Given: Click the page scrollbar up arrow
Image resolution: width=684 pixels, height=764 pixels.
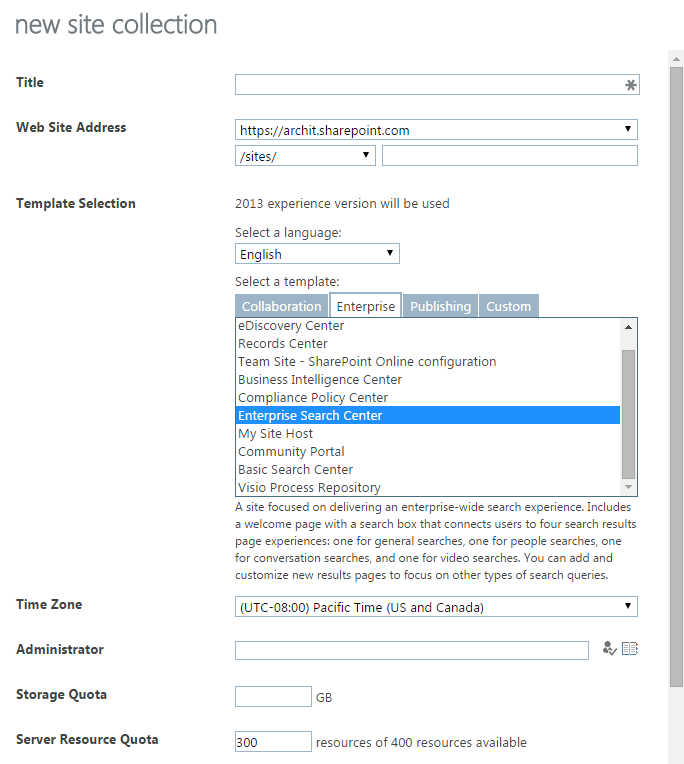Looking at the screenshot, I should pyautogui.click(x=676, y=59).
